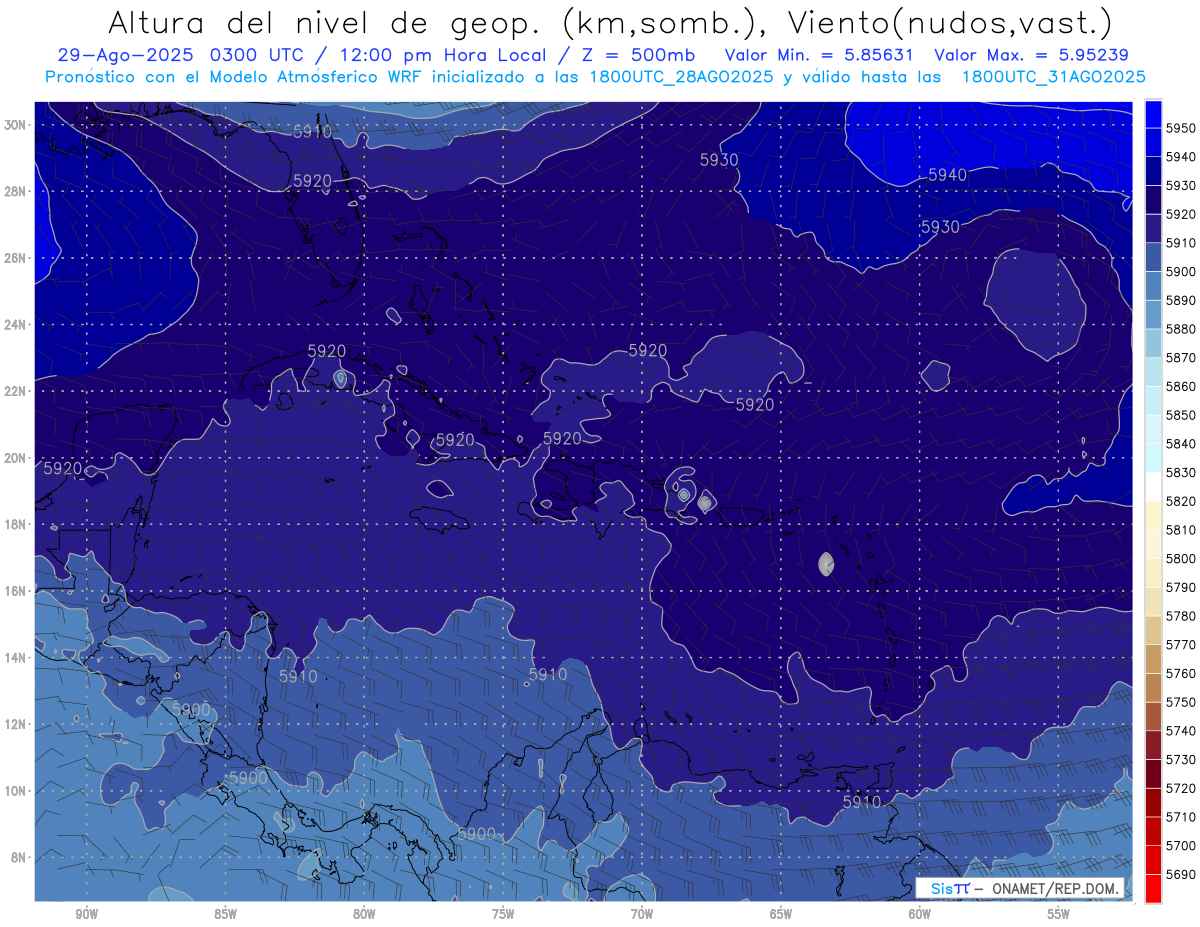This screenshot has height=927, width=1200.
Task: Click the 5750 colorbar value
Action: (x=1181, y=702)
